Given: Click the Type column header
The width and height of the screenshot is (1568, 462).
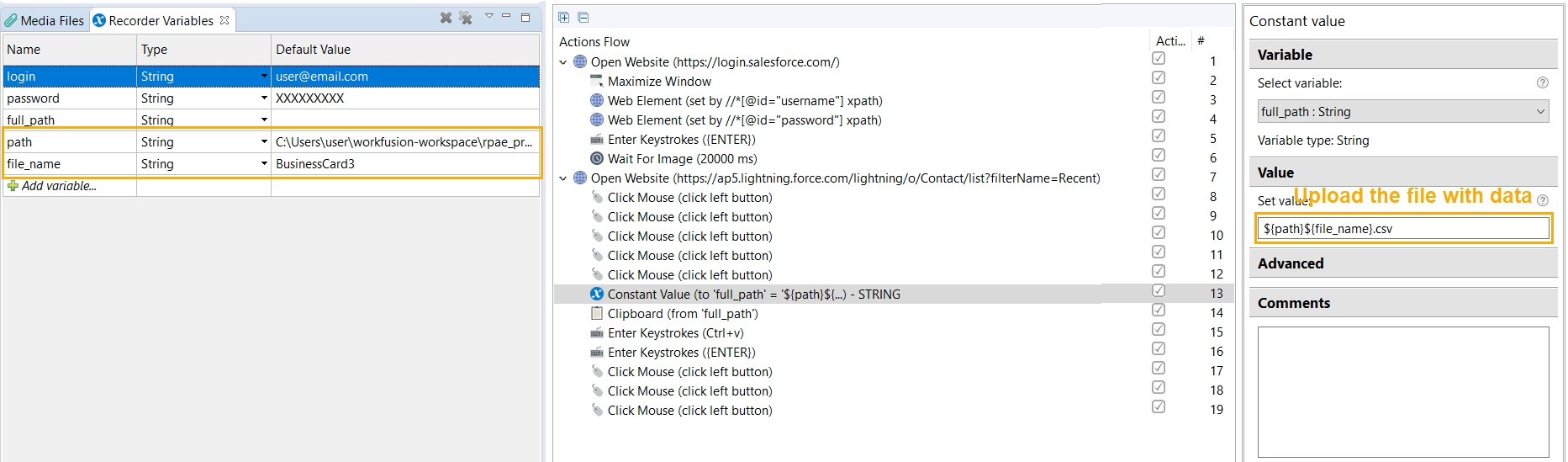Looking at the screenshot, I should (x=203, y=50).
